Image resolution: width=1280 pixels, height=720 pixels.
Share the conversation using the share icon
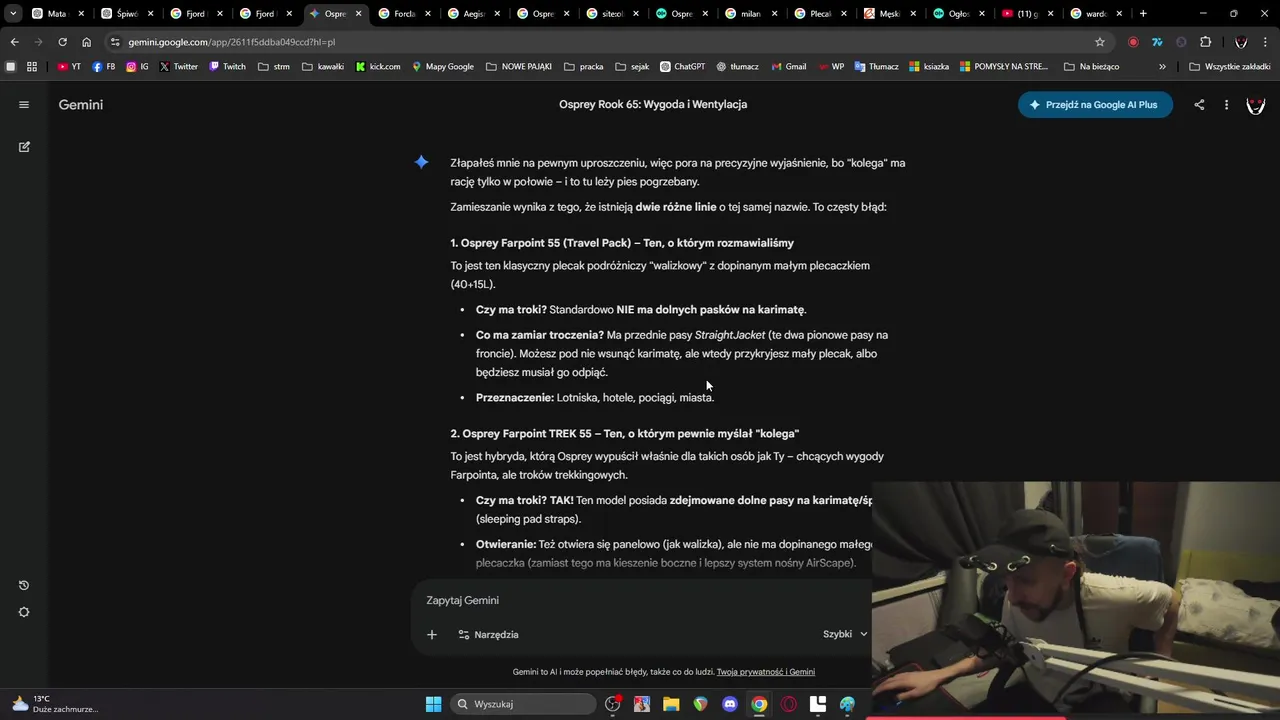(1199, 104)
